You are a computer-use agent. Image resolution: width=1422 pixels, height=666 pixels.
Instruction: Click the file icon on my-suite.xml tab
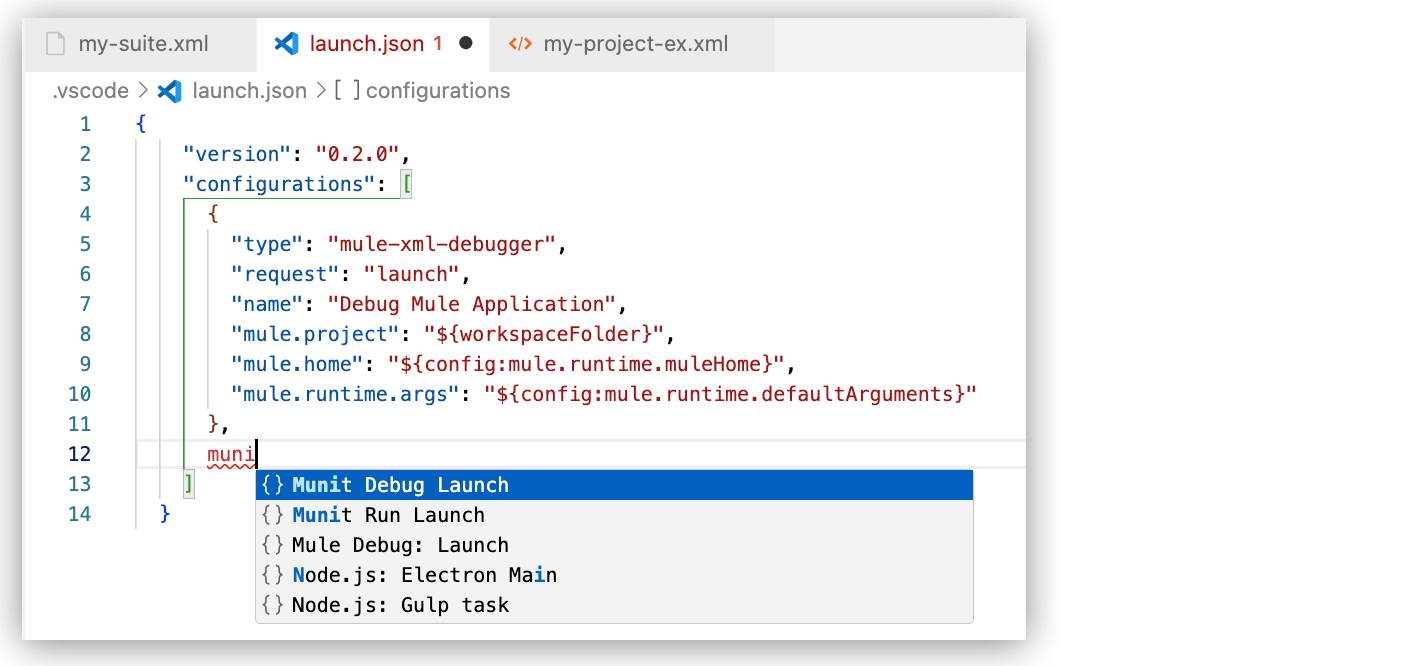(x=55, y=43)
